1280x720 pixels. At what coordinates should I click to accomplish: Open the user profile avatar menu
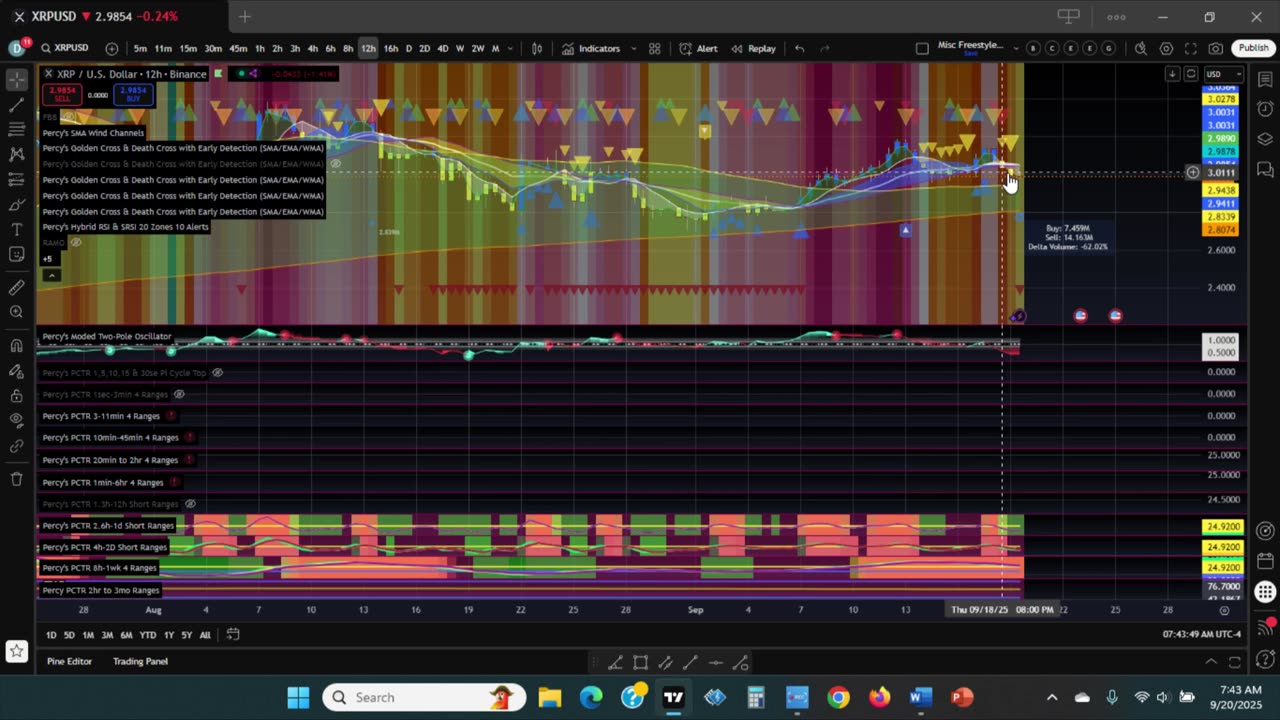click(x=17, y=48)
